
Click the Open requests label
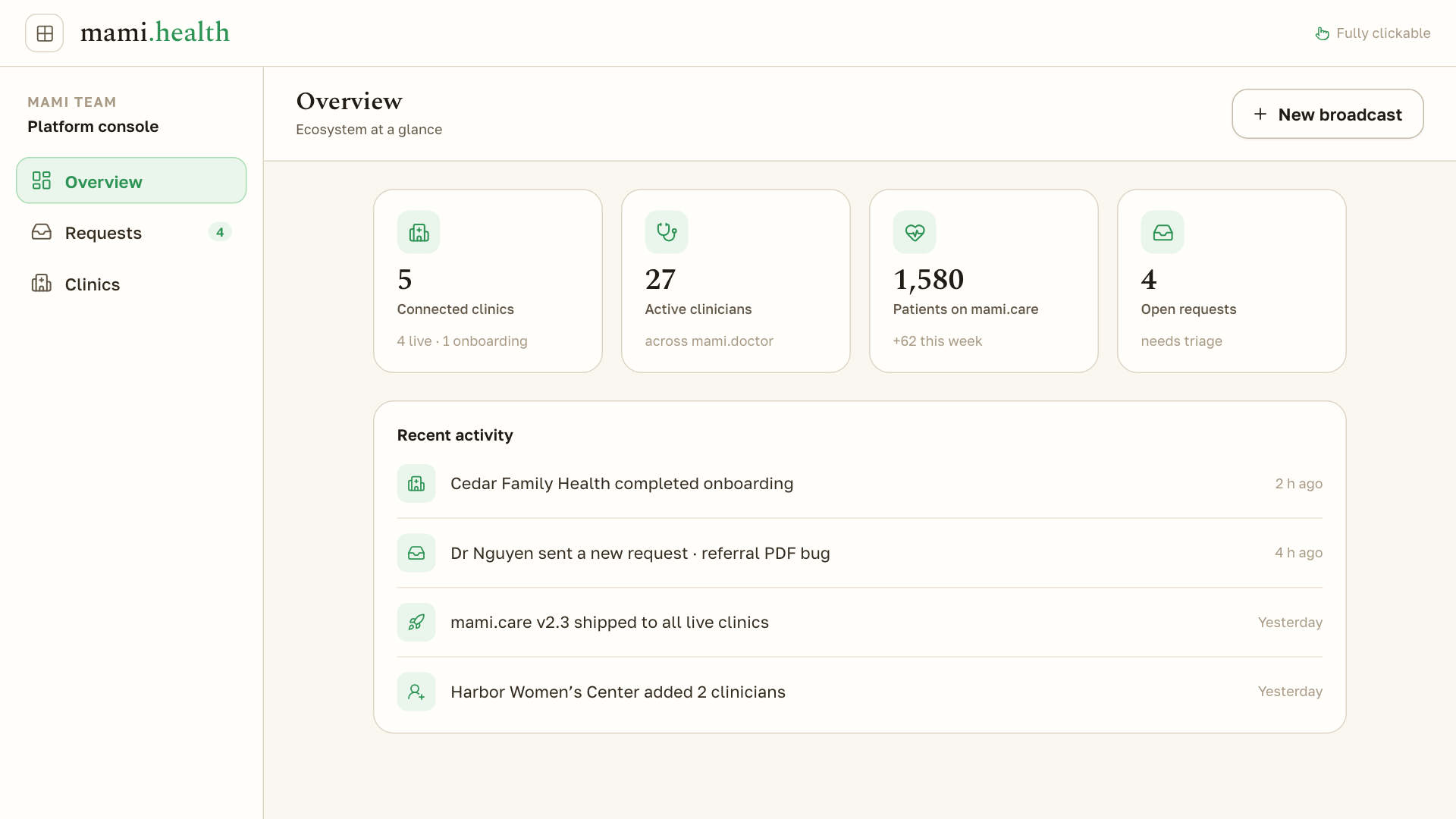[1189, 309]
